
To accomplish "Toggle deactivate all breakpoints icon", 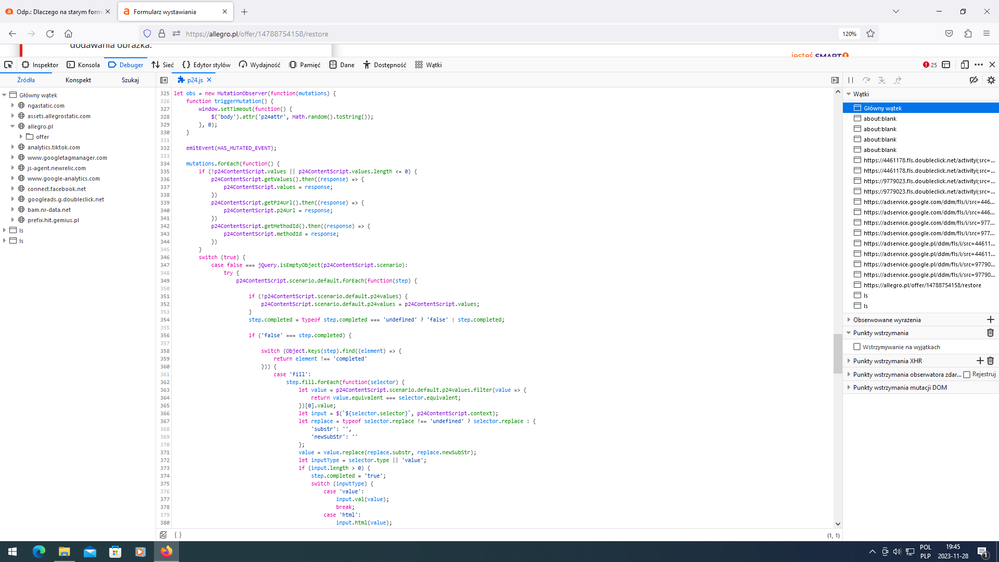I will click(974, 80).
